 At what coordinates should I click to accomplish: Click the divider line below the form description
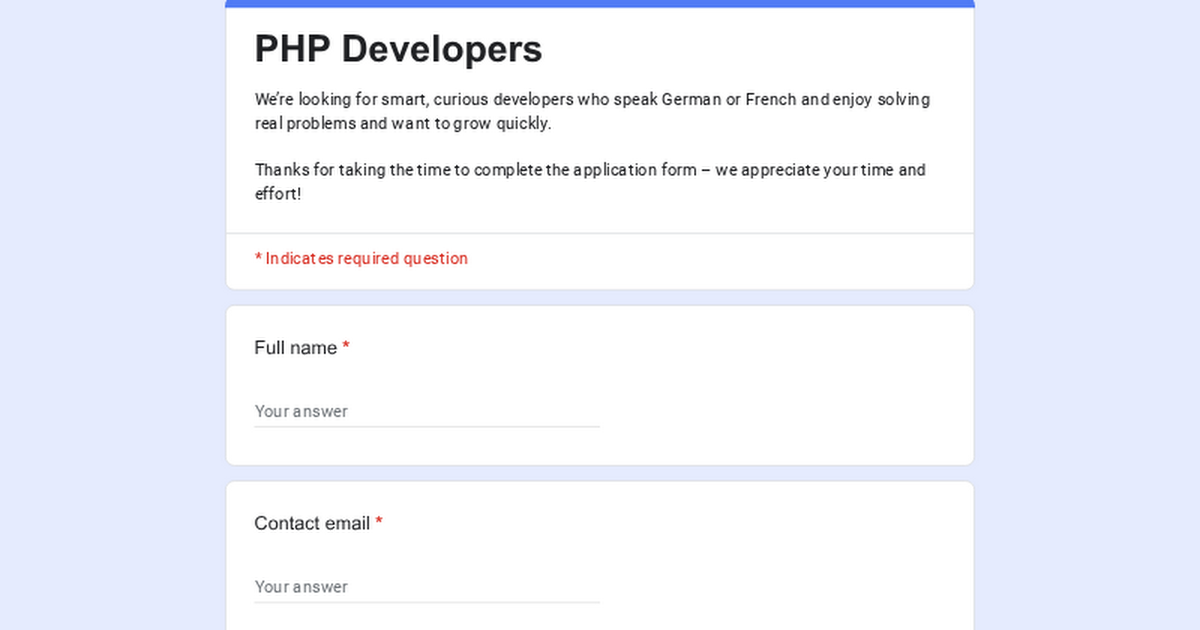coord(600,234)
